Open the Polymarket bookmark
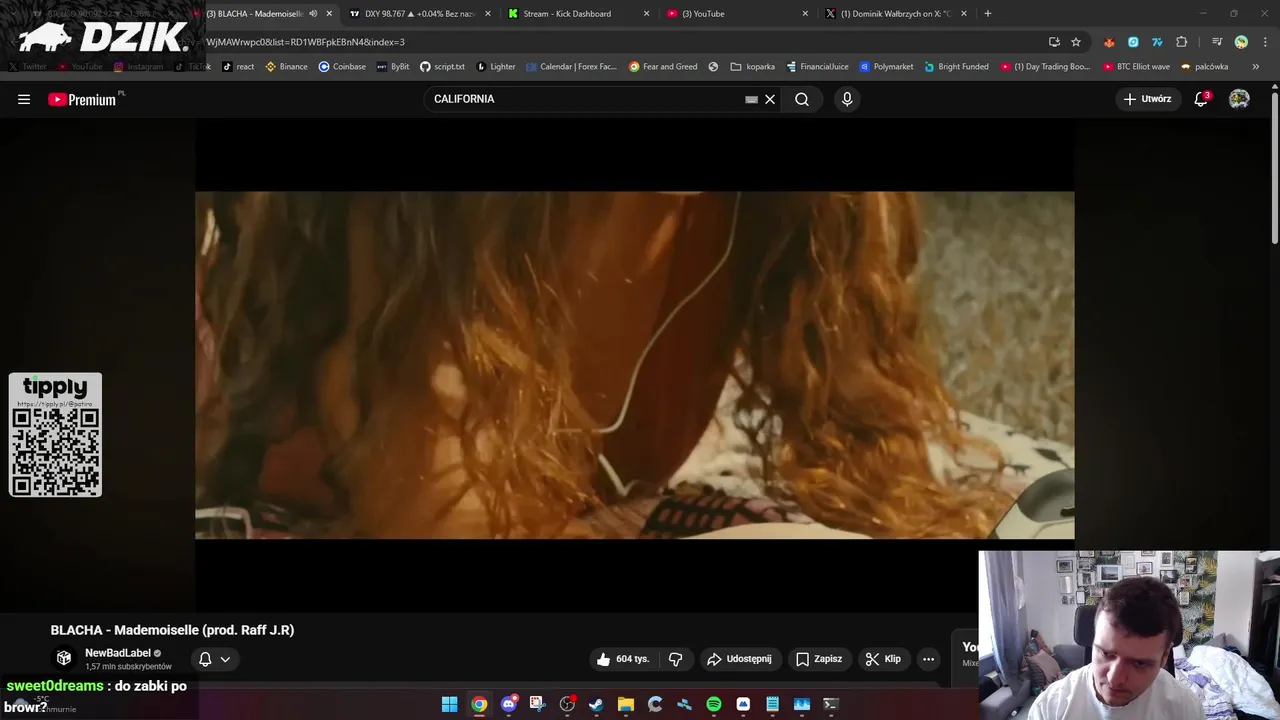Viewport: 1280px width, 720px height. point(888,67)
